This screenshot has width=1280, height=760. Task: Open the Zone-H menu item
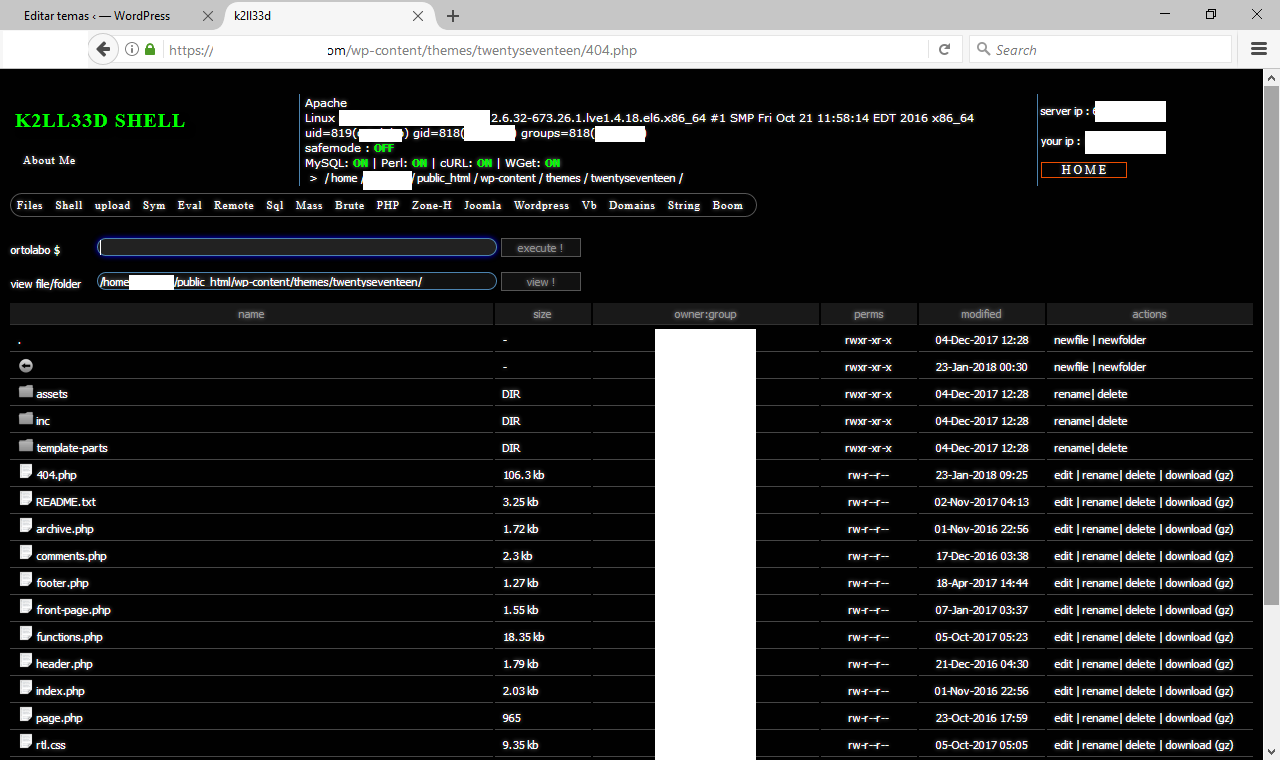[x=432, y=205]
